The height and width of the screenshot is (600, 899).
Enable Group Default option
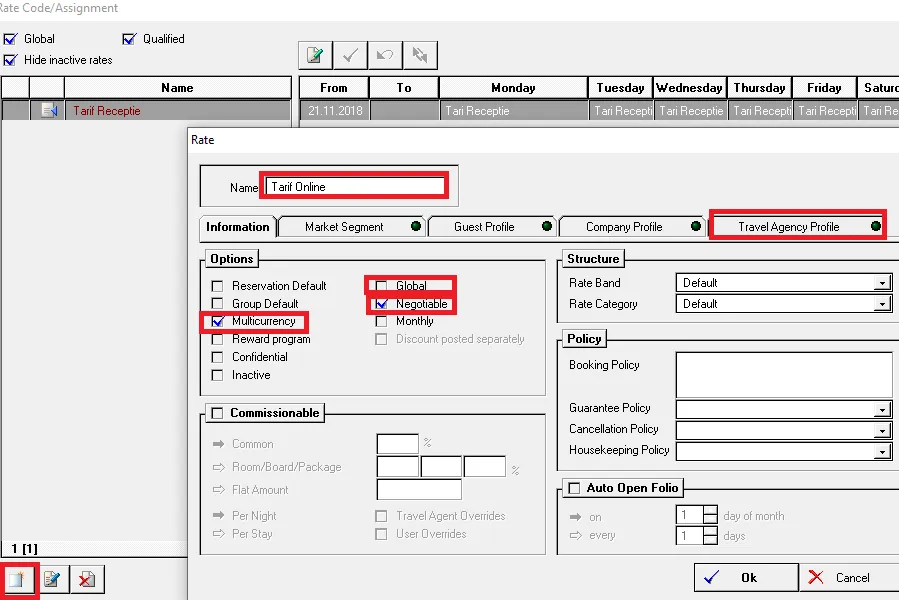click(x=217, y=303)
